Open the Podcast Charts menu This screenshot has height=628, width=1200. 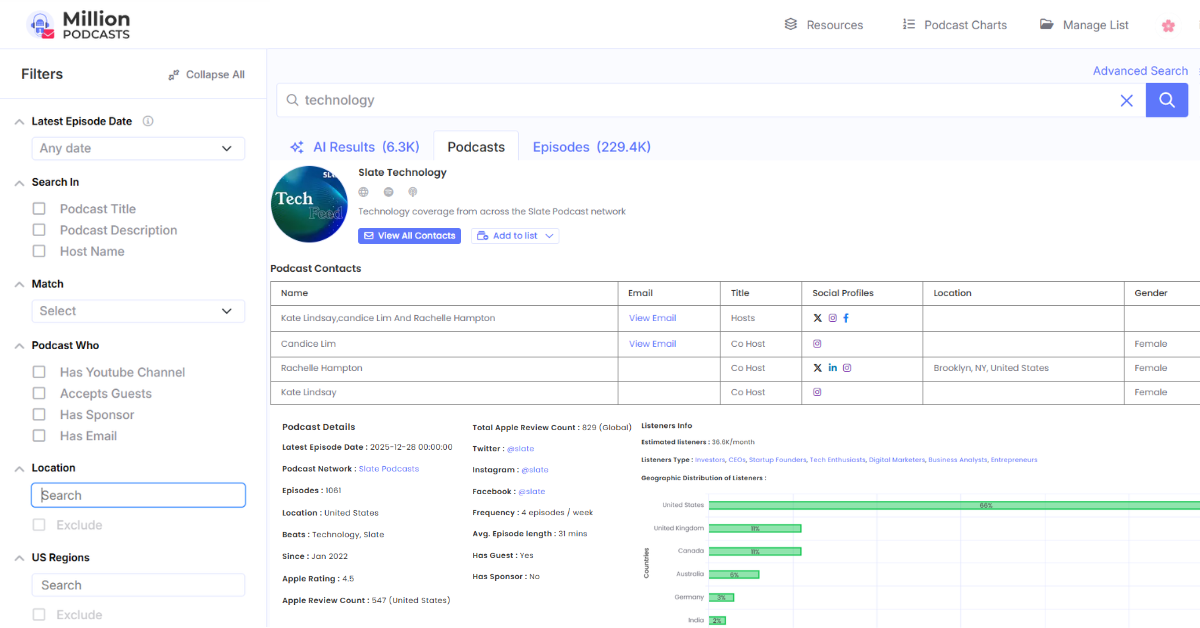tap(954, 25)
